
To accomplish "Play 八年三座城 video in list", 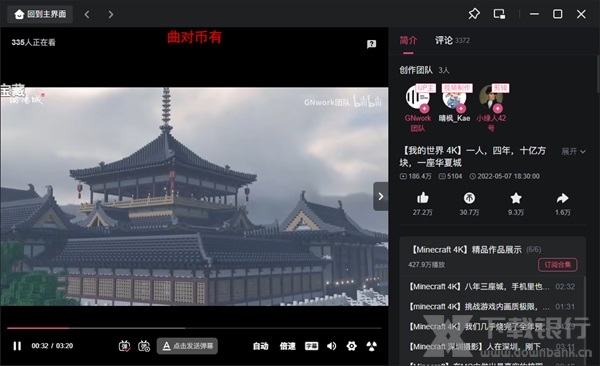I will point(492,286).
